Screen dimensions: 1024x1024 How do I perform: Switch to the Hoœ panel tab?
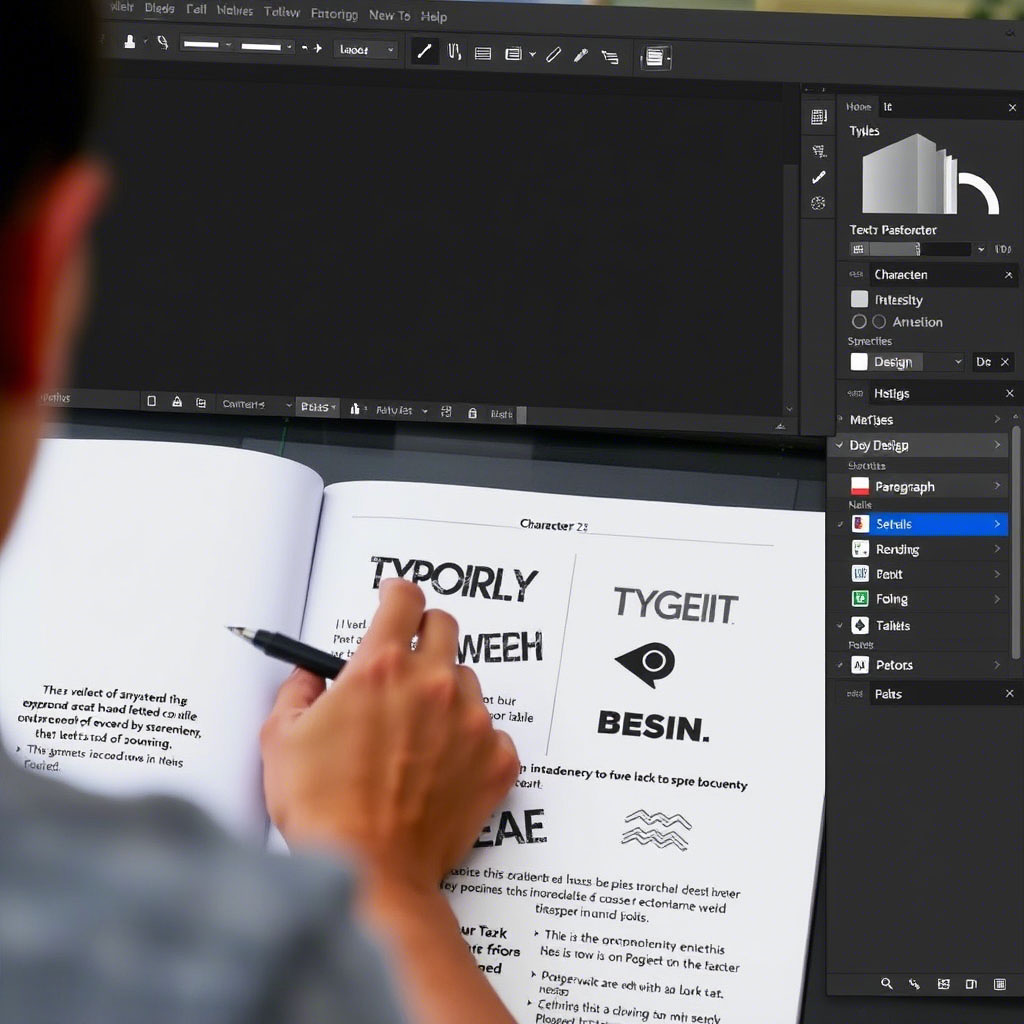858,106
